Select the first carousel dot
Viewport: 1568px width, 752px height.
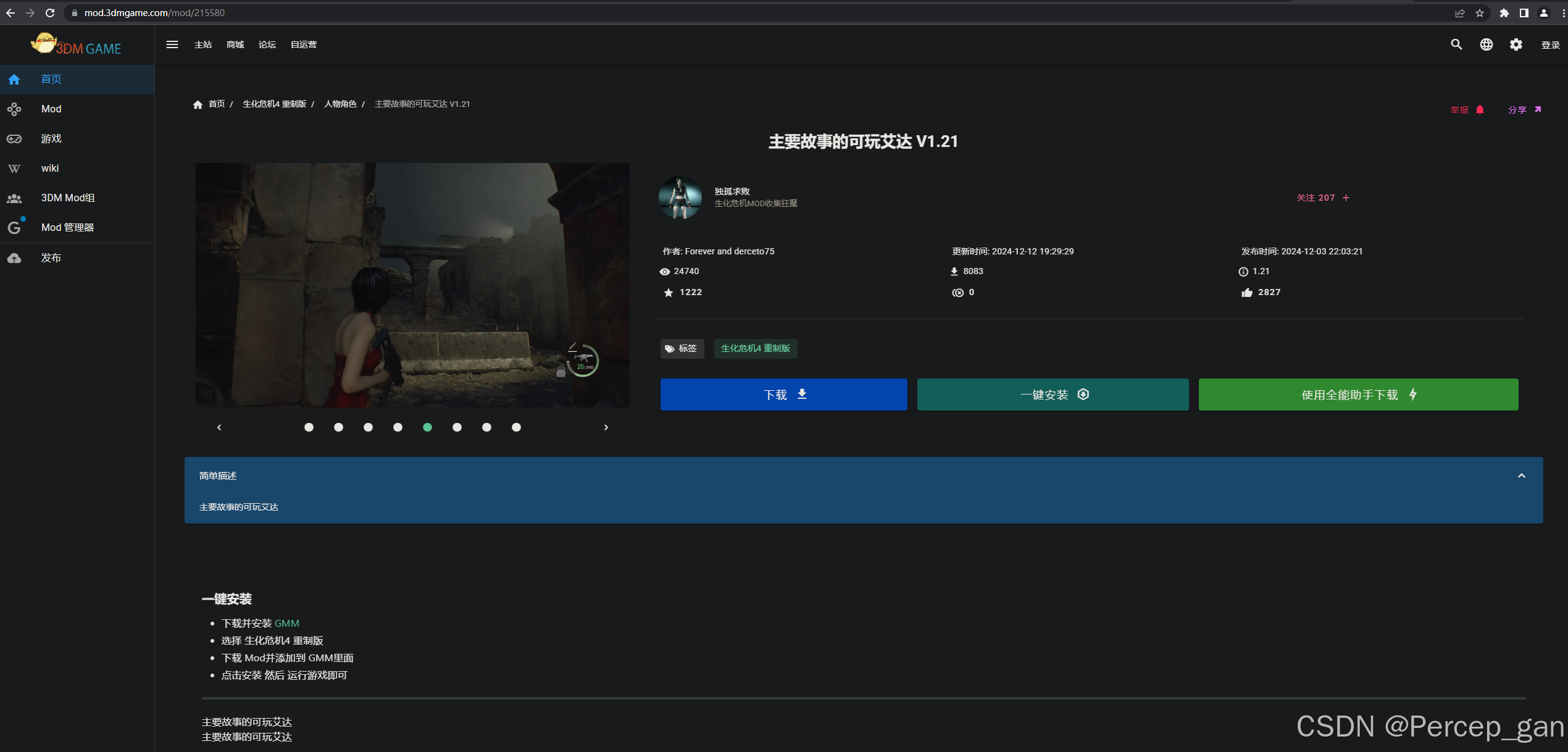309,427
